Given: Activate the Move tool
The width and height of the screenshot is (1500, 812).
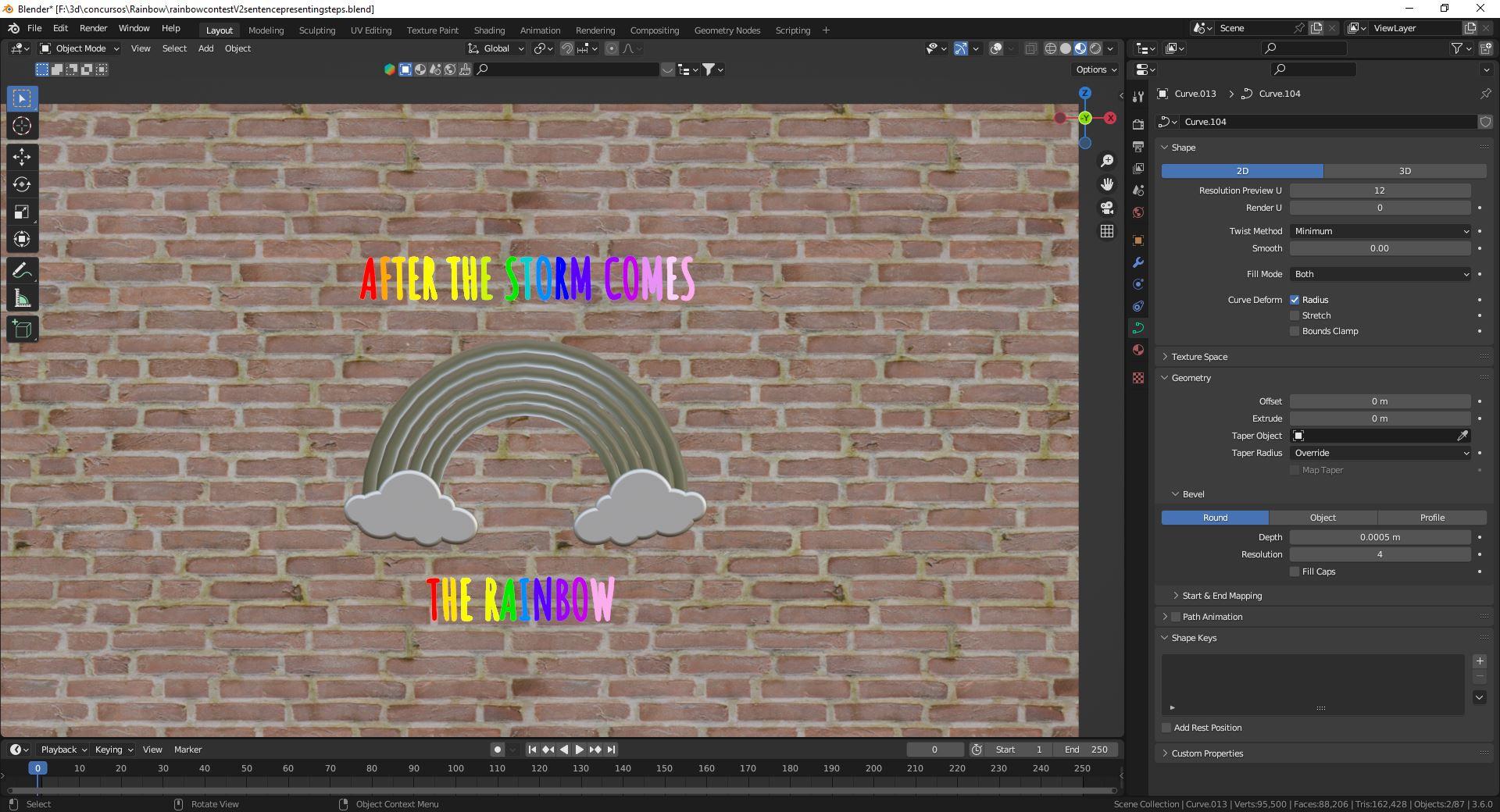Looking at the screenshot, I should [22, 157].
